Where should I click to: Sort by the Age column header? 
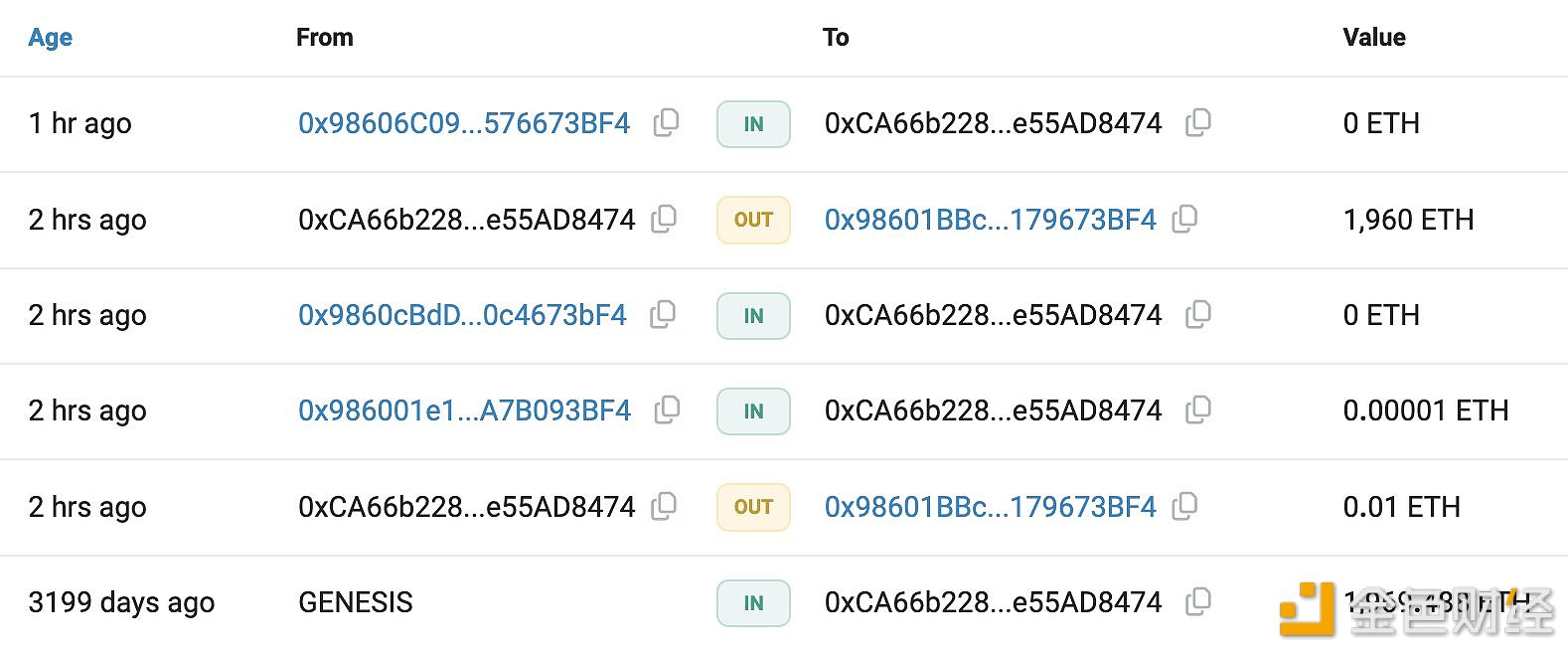pos(51,38)
